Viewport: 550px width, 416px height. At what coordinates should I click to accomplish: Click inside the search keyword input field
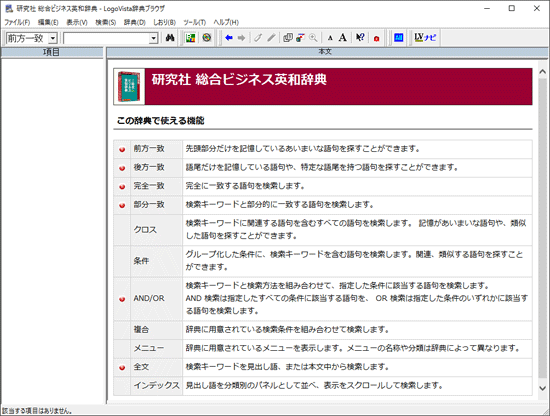click(106, 38)
